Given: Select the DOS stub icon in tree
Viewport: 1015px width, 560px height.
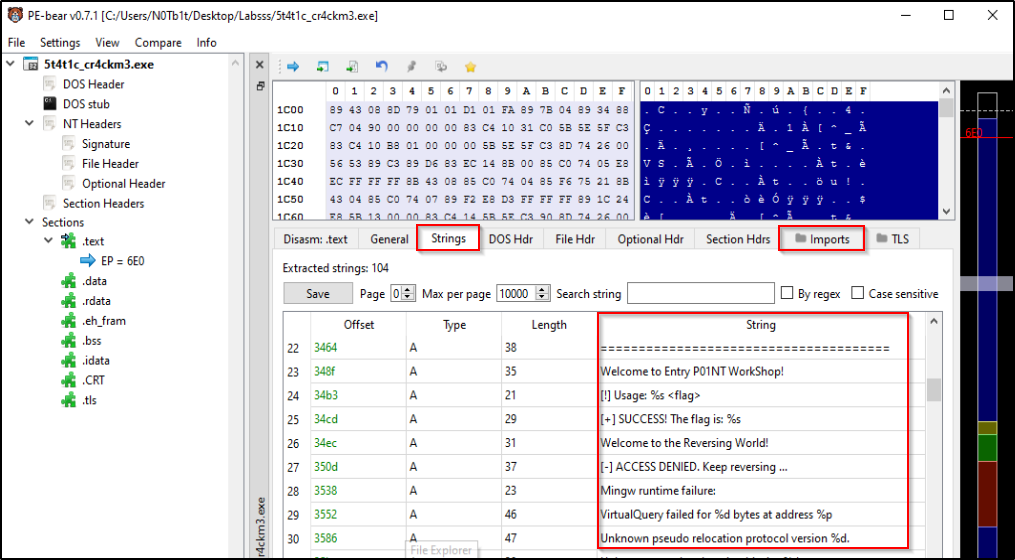Looking at the screenshot, I should point(49,104).
